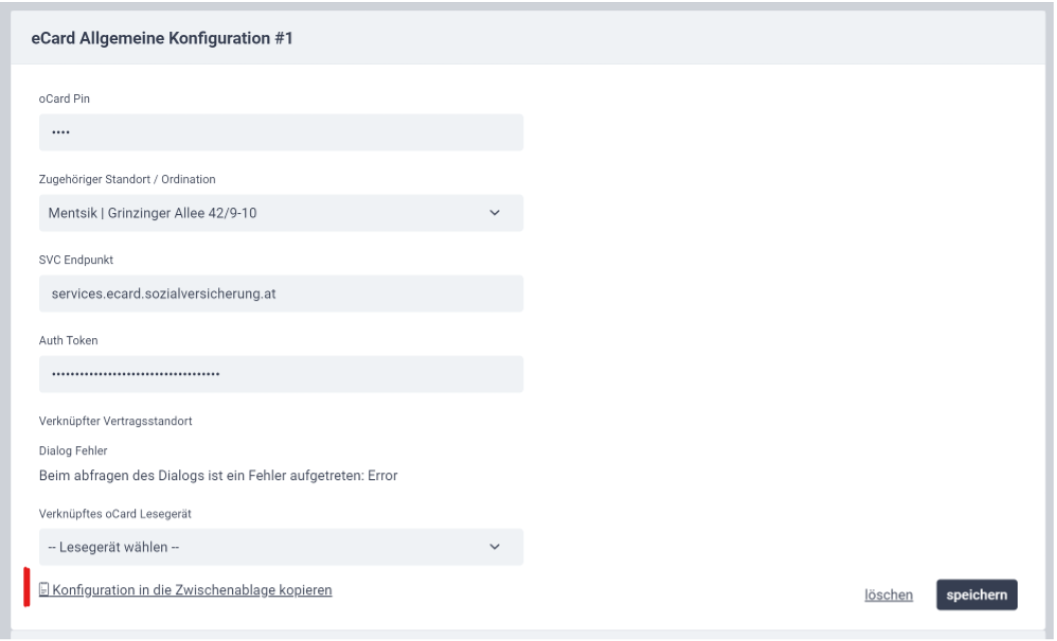Open the Zugehöriger Standort / Ordination dropdown
Viewport: 1057px width, 641px height.
(x=281, y=213)
